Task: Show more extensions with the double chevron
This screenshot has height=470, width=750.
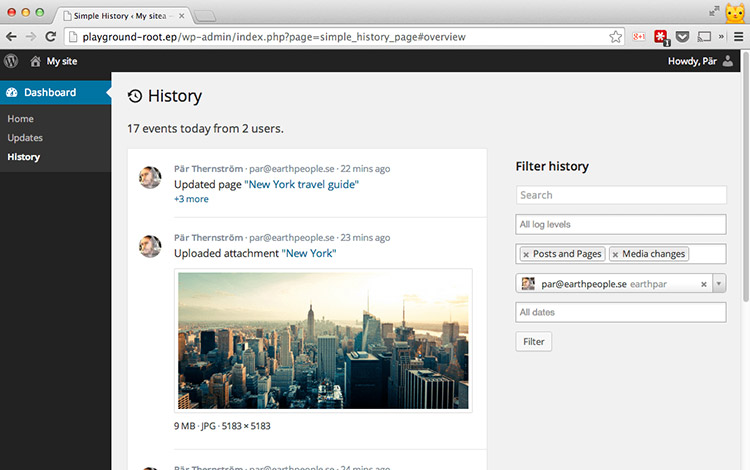Action: 721,36
